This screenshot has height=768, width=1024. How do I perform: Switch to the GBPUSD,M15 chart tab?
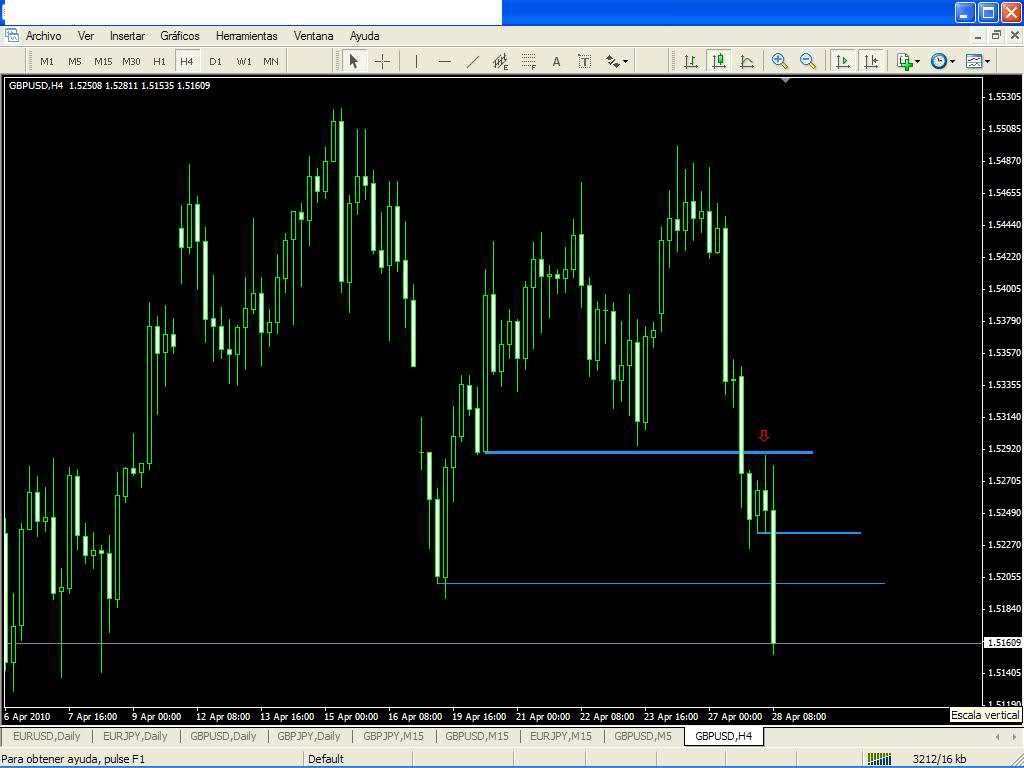pos(477,736)
